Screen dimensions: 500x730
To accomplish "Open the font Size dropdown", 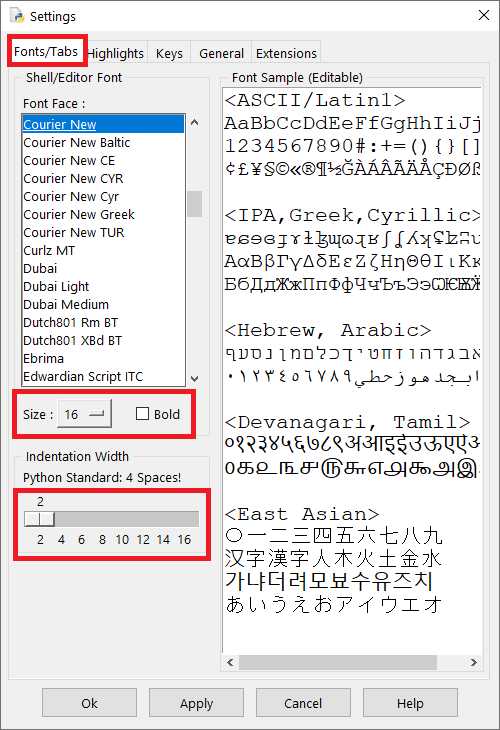I will (85, 413).
